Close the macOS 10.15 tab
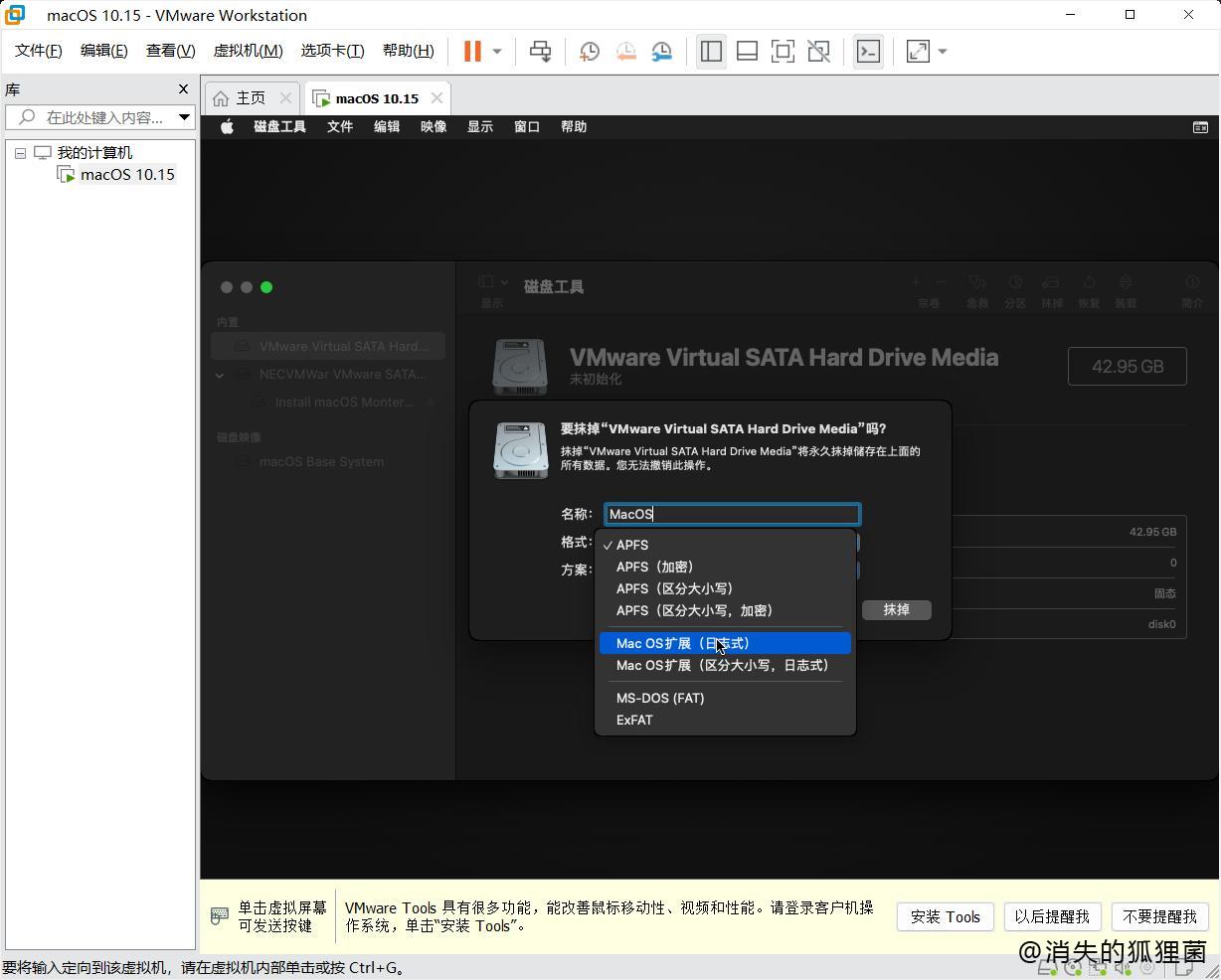This screenshot has width=1221, height=980. click(x=436, y=97)
